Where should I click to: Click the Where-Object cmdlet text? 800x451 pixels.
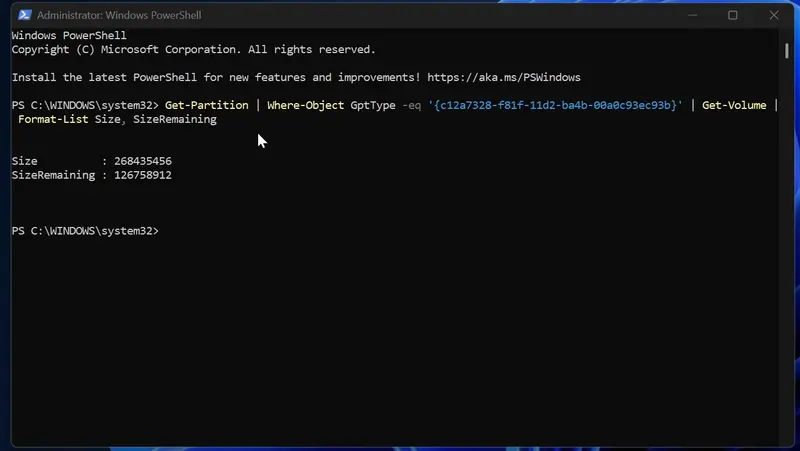tap(305, 105)
